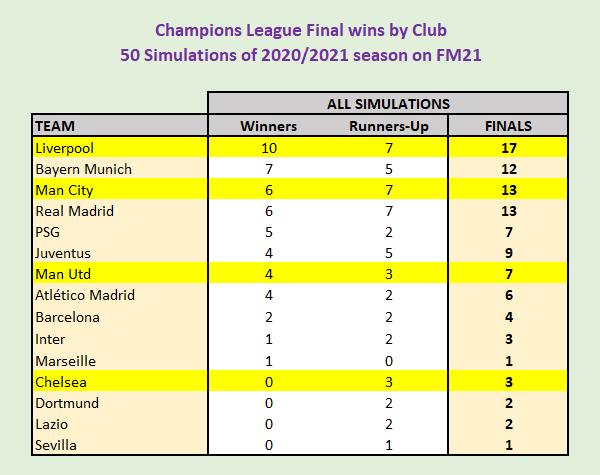Viewport: 600px width, 475px height.
Task: Click Liverpool's FINALS total 17
Action: point(508,148)
